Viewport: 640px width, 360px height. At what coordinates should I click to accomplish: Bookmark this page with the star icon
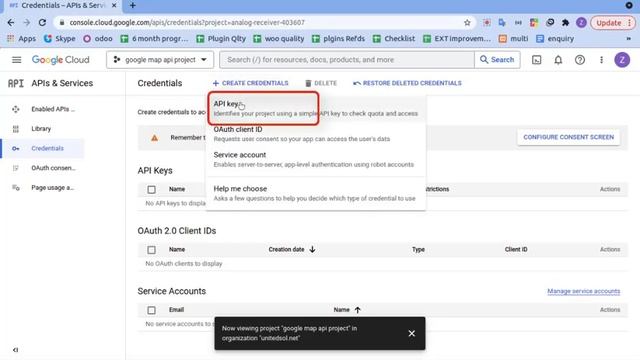coord(467,23)
